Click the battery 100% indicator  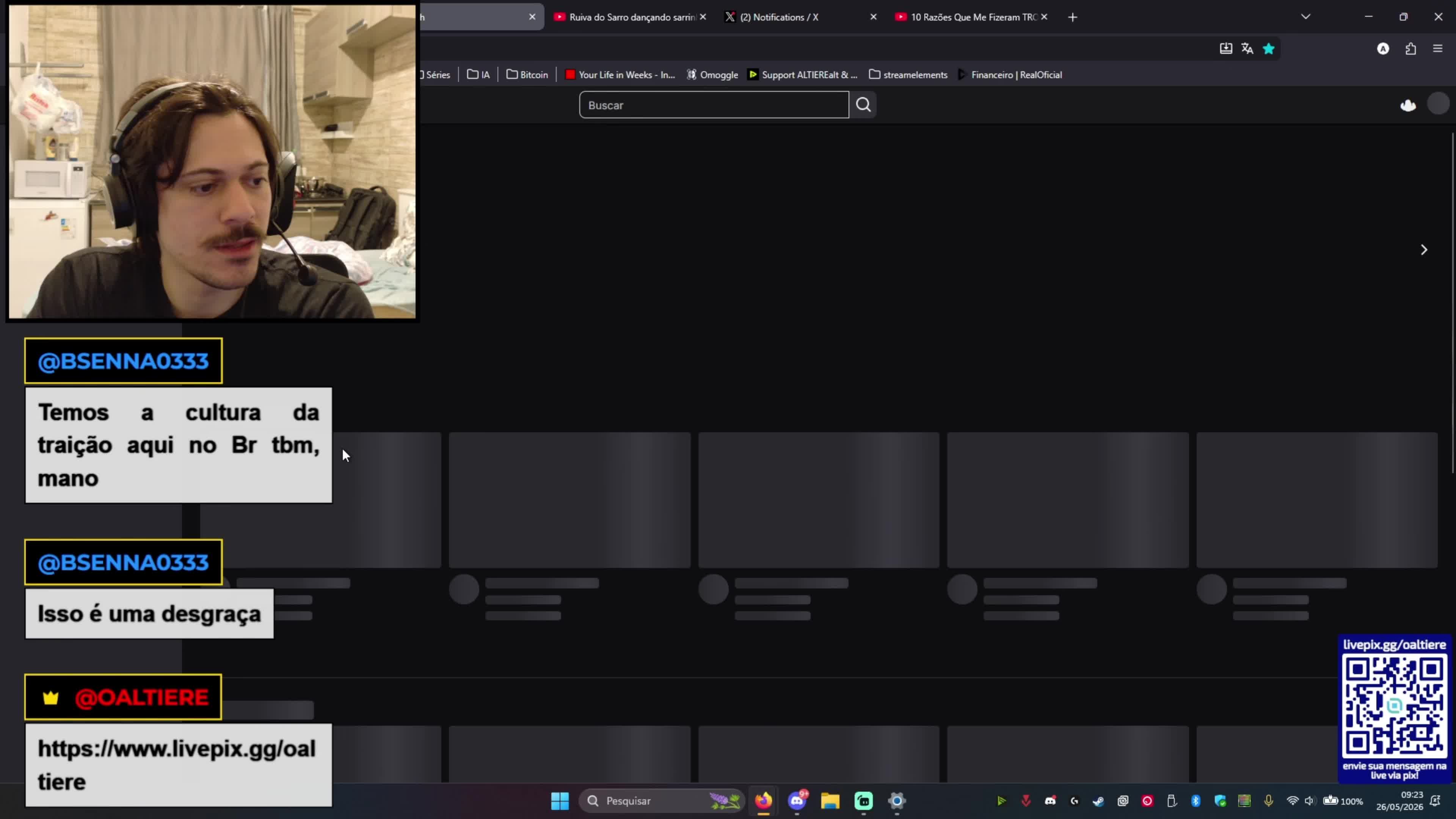point(1343,800)
